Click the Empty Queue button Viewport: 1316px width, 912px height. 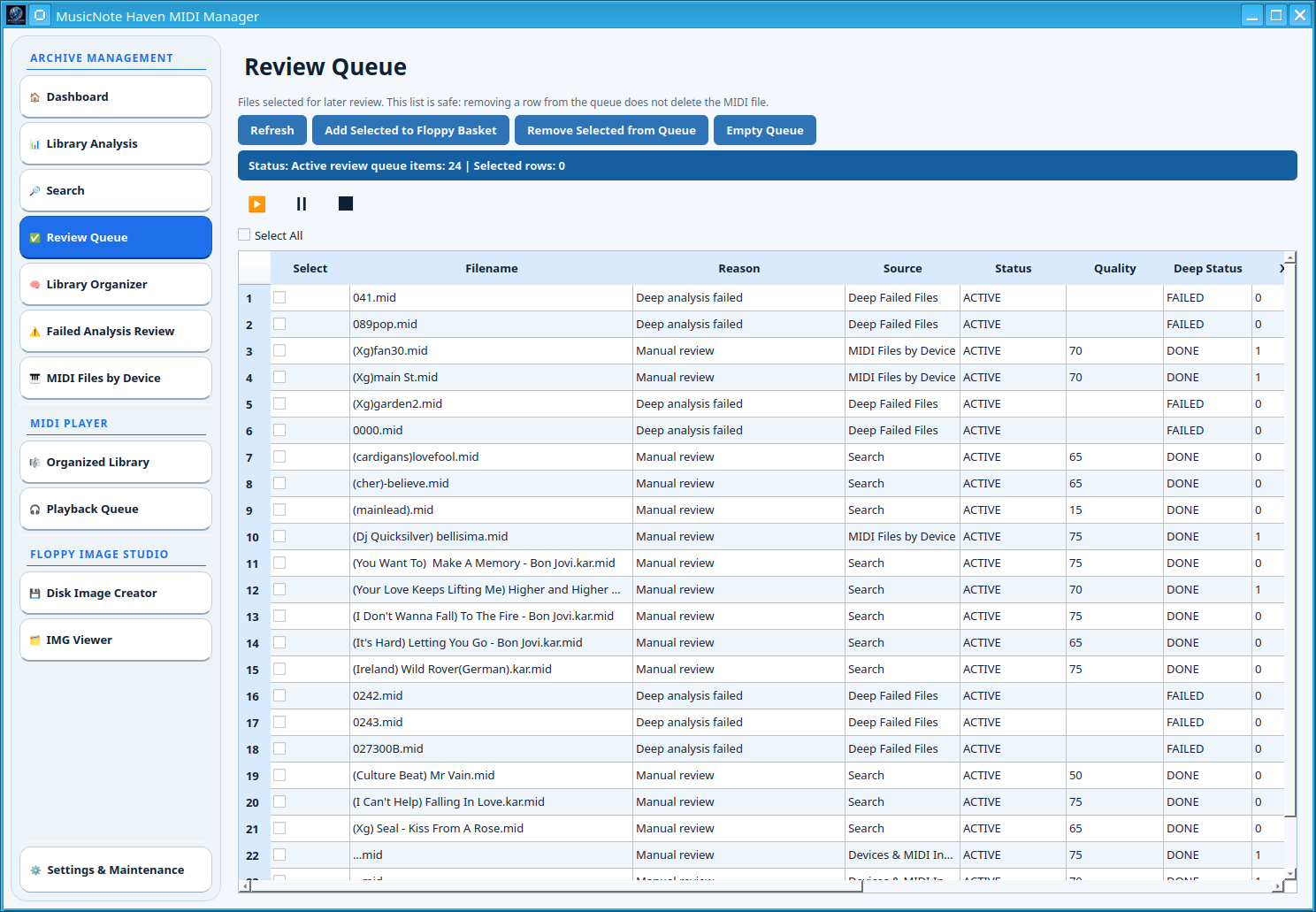[765, 130]
